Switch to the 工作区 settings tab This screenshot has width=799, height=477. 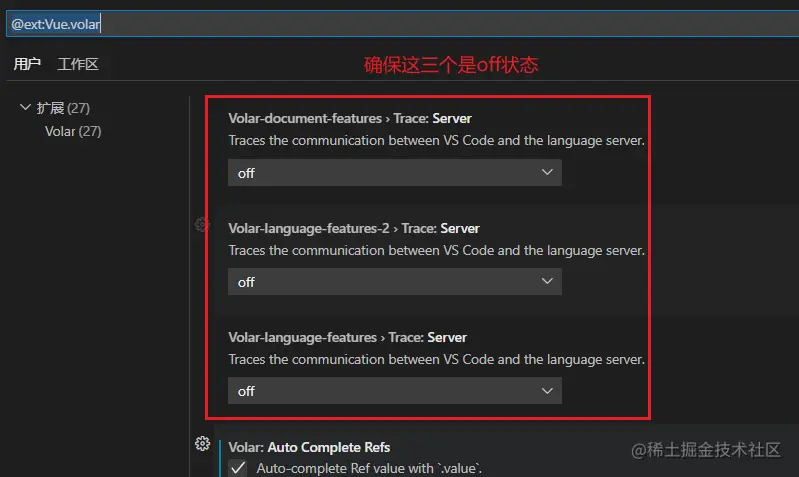tap(77, 64)
